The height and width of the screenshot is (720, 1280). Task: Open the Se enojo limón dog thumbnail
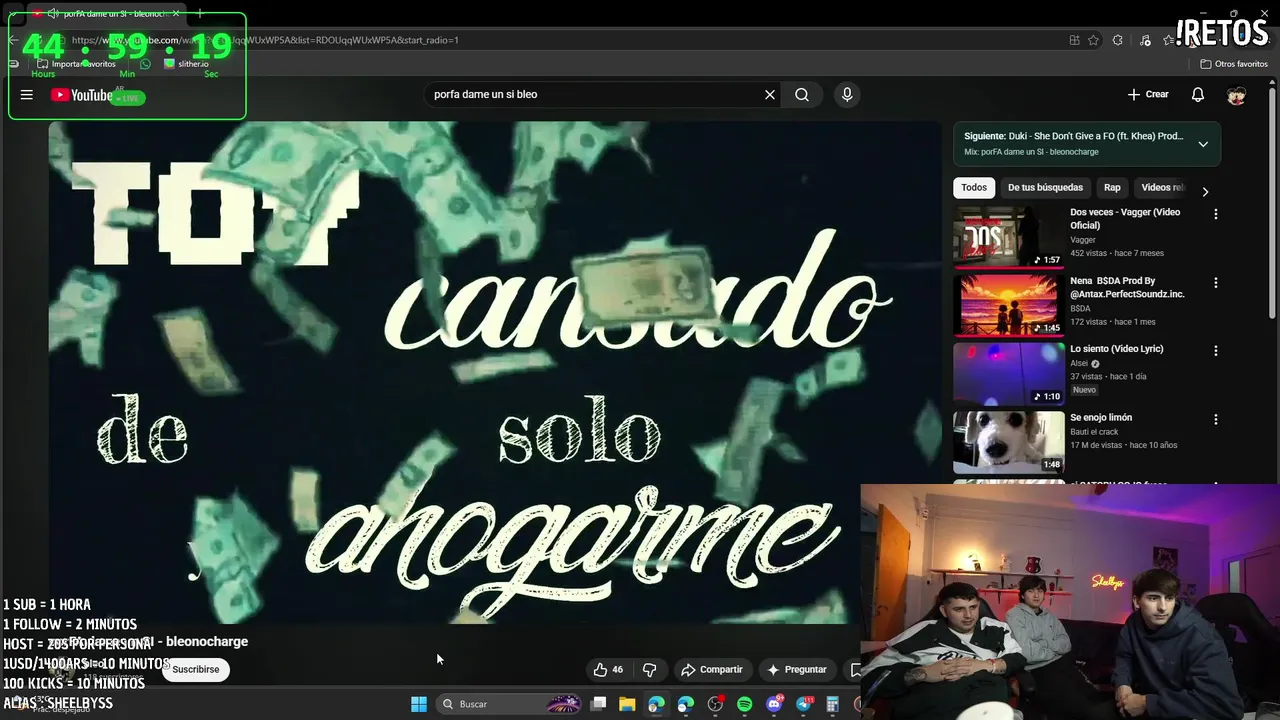point(1009,442)
